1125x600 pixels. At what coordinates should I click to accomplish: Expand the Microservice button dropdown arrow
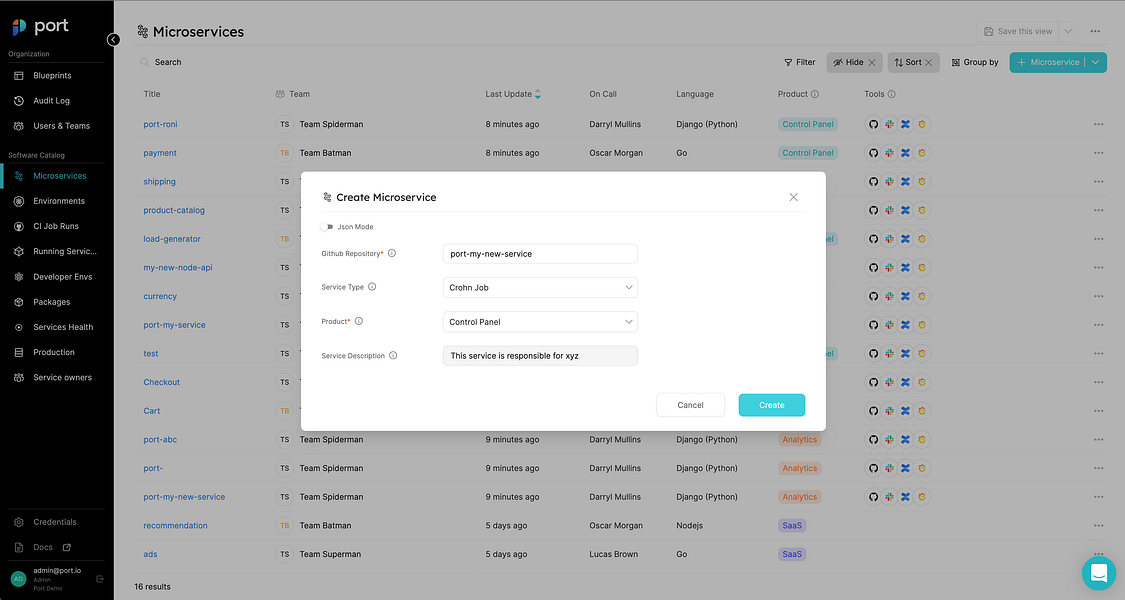[1096, 62]
